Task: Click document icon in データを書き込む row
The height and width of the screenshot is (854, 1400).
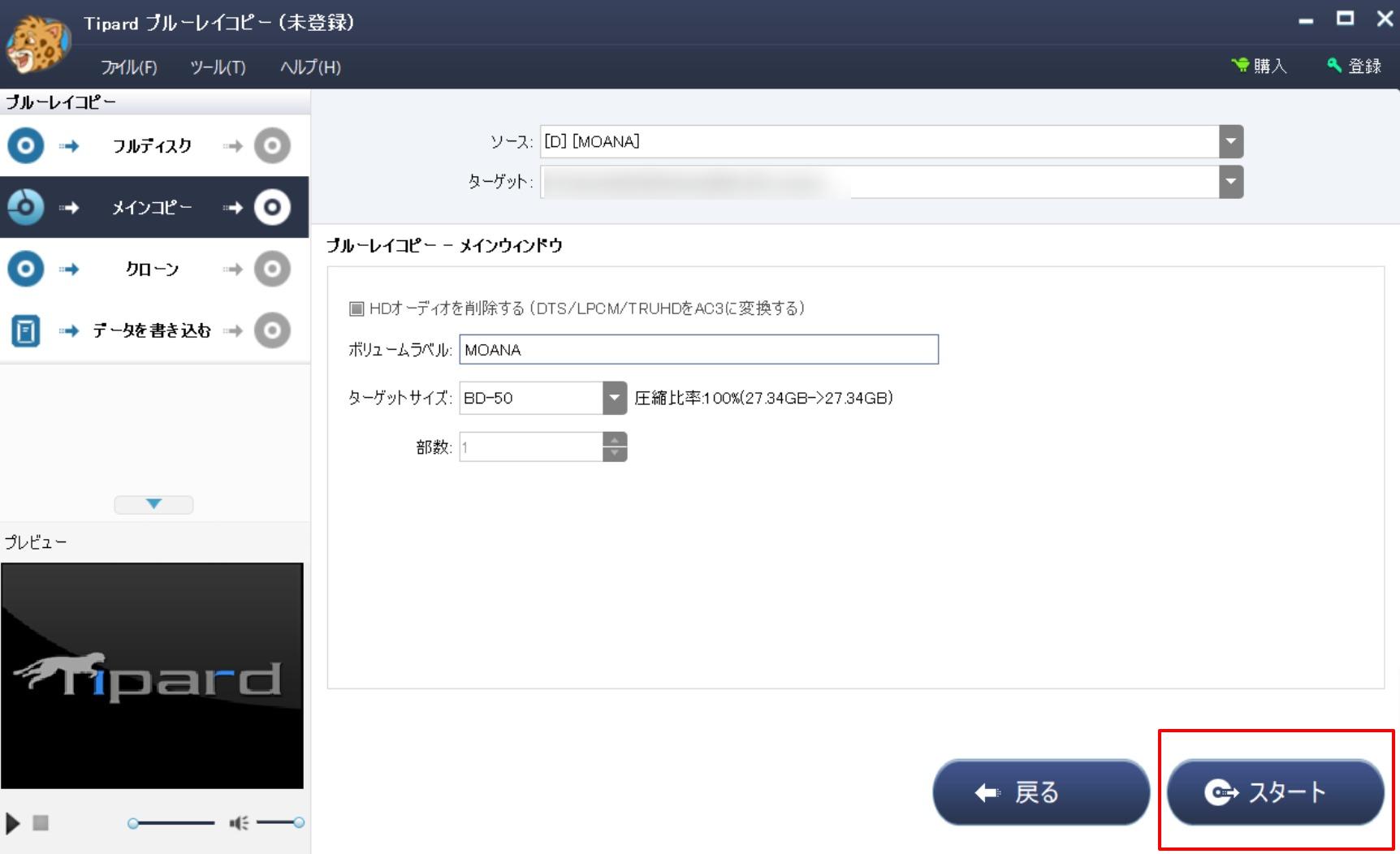Action: pyautogui.click(x=26, y=330)
